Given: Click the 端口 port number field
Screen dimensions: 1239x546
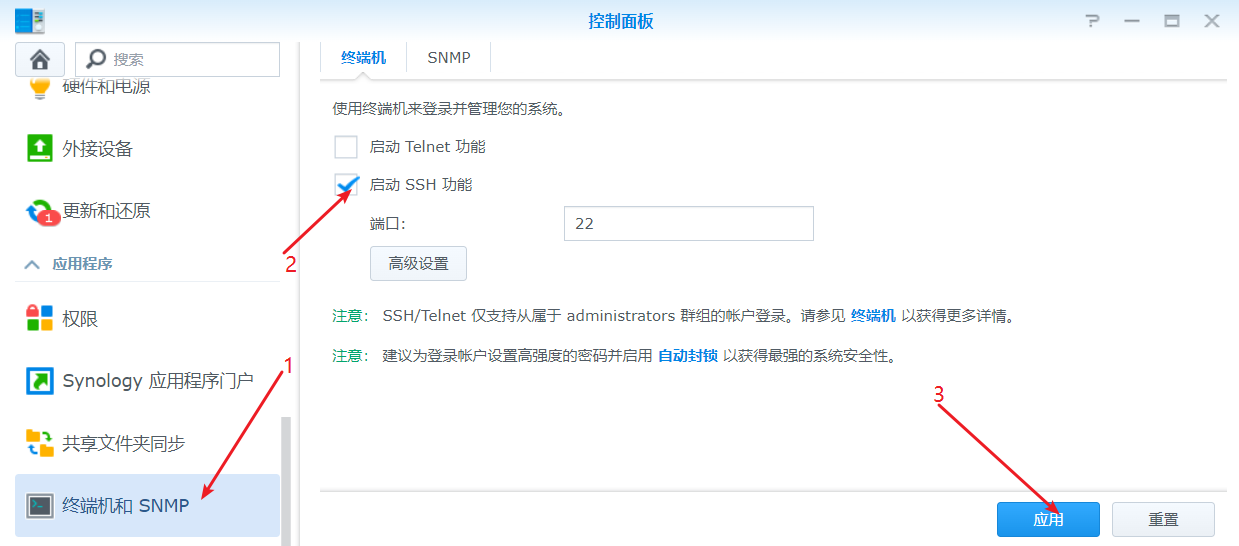Looking at the screenshot, I should pyautogui.click(x=688, y=224).
